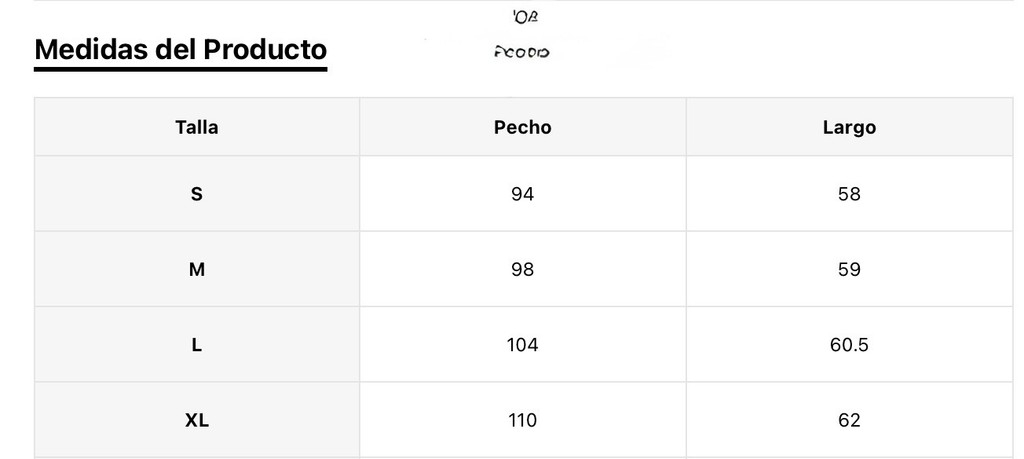Screen dimensions: 1024x459
Task: Click the L size row label
Action: 197,345
